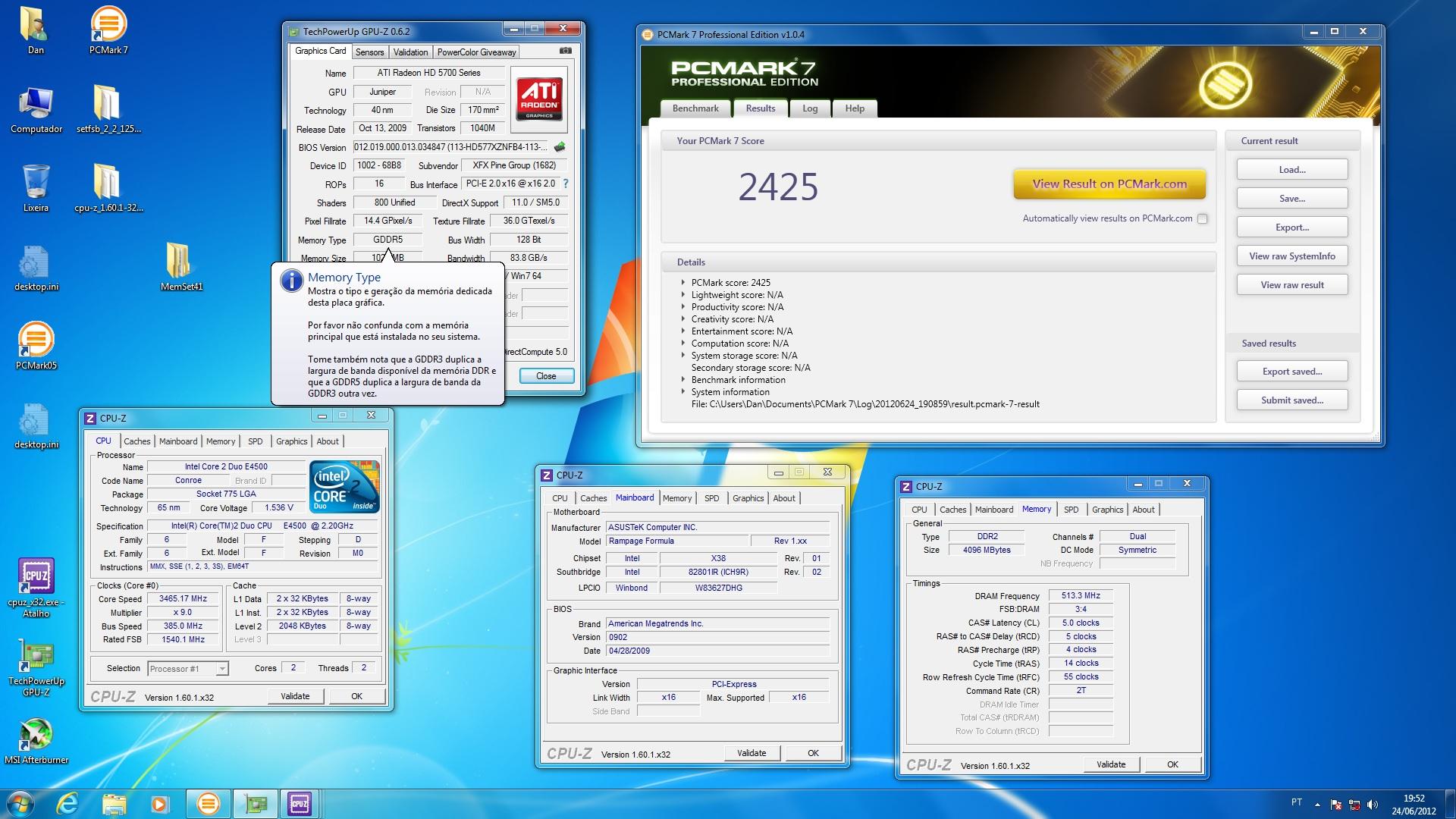
Task: Click the volume icon in system tray
Action: 1373,804
